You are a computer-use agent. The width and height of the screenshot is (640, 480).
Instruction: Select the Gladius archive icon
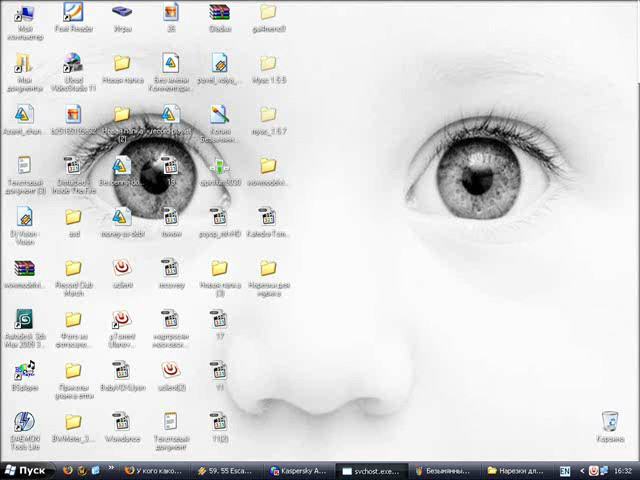click(219, 14)
